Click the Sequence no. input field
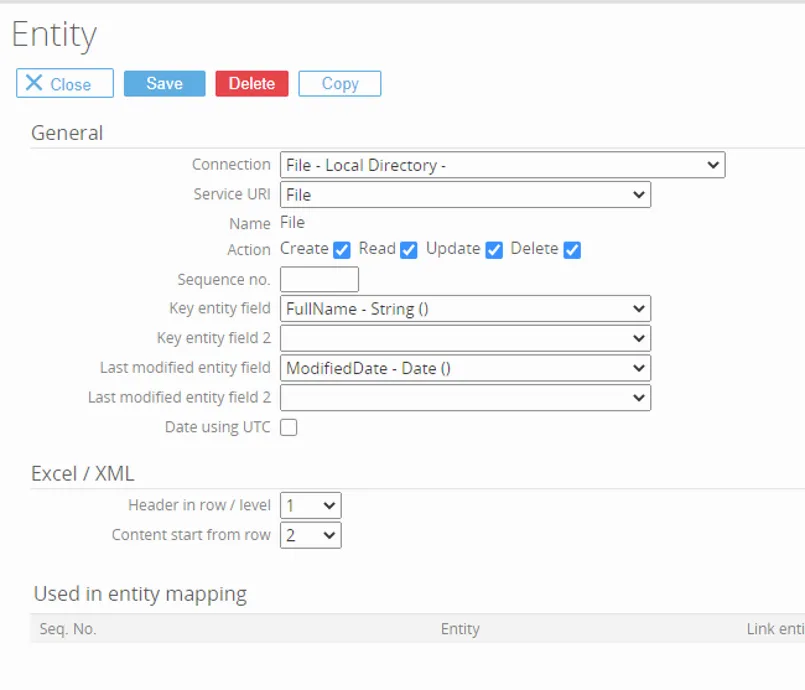The image size is (805, 690). tap(319, 280)
